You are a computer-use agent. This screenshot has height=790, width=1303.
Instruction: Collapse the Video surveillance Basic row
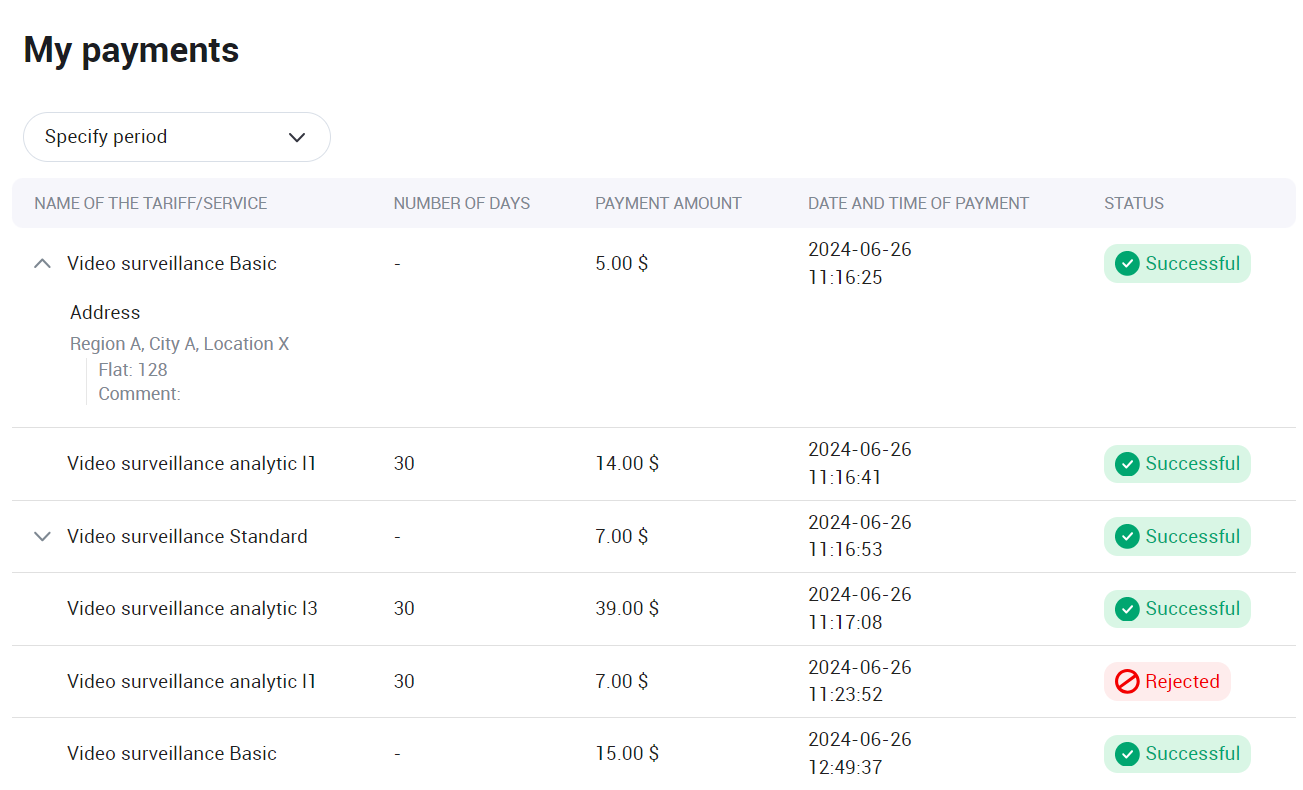click(x=42, y=264)
